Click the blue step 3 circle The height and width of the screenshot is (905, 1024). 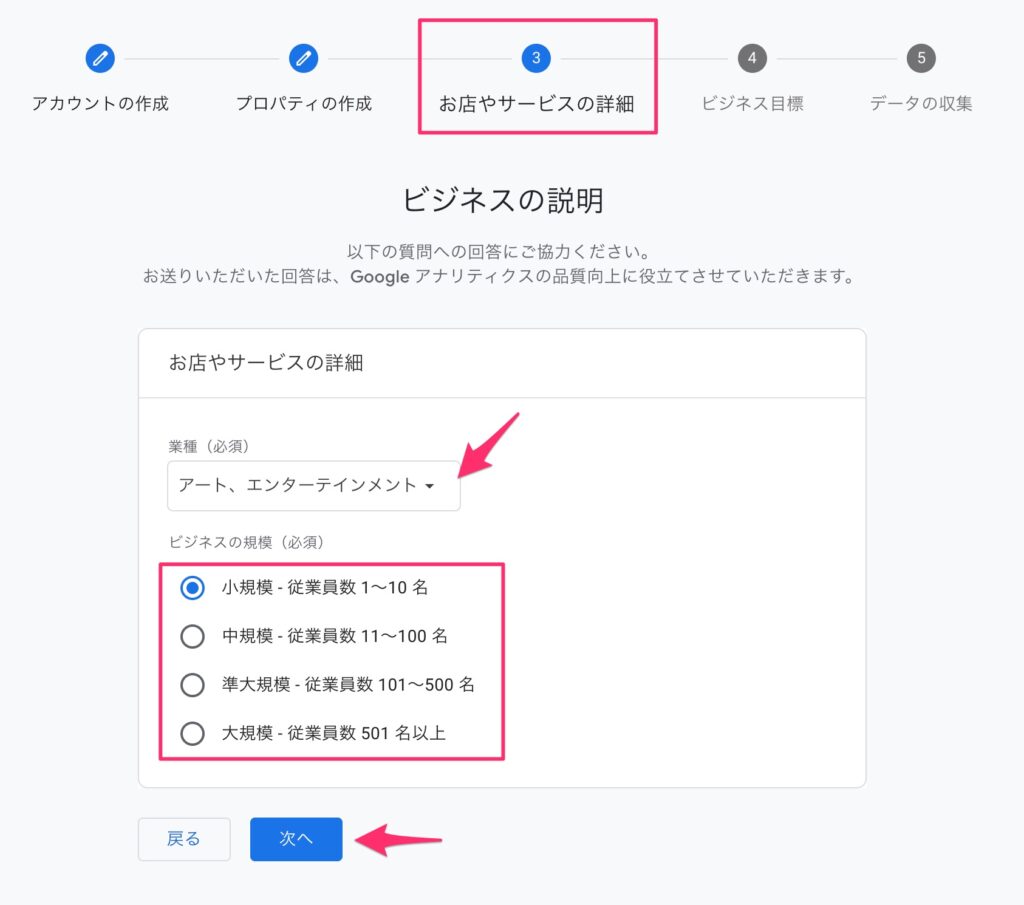point(536,58)
